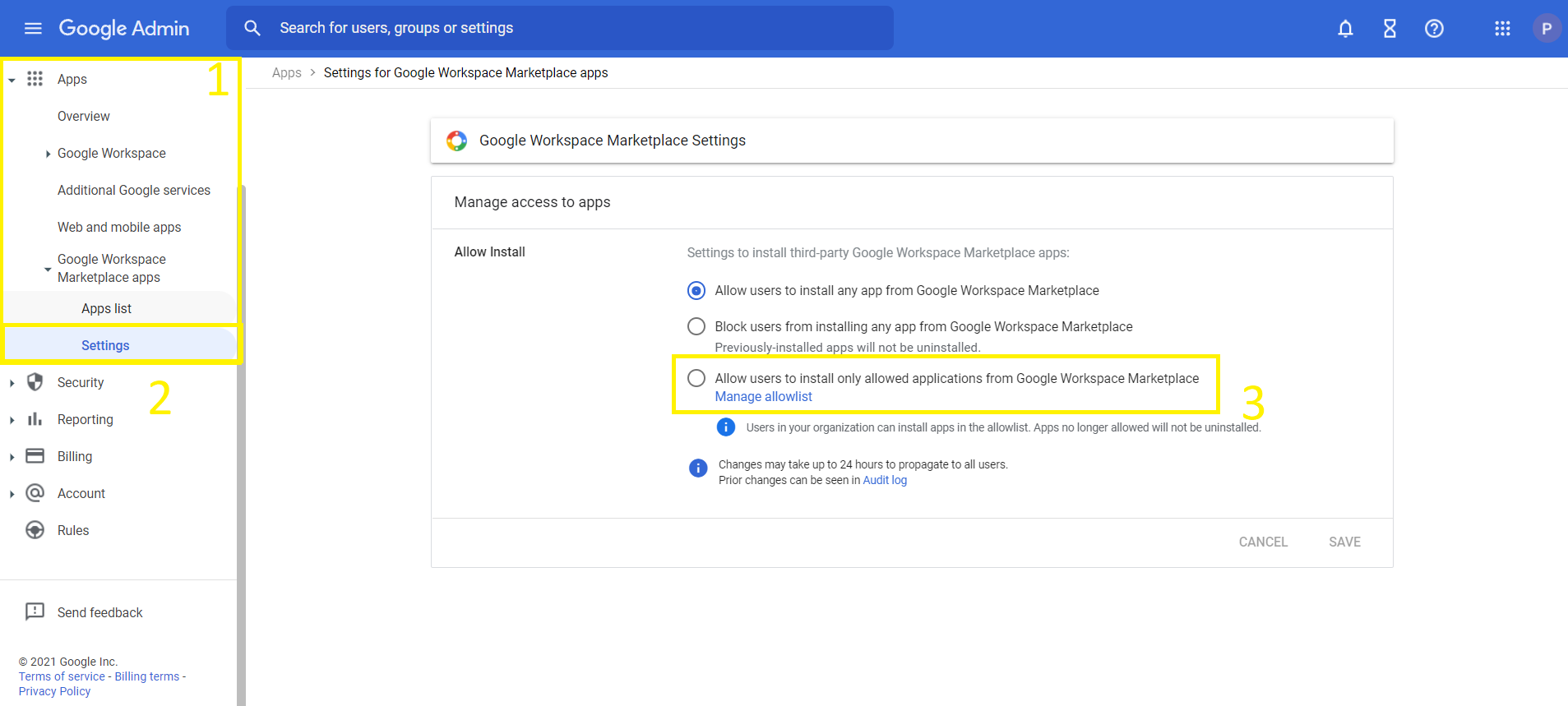Screen dimensions: 1568x706
Task: Click the Allow Install label
Action: tap(489, 252)
